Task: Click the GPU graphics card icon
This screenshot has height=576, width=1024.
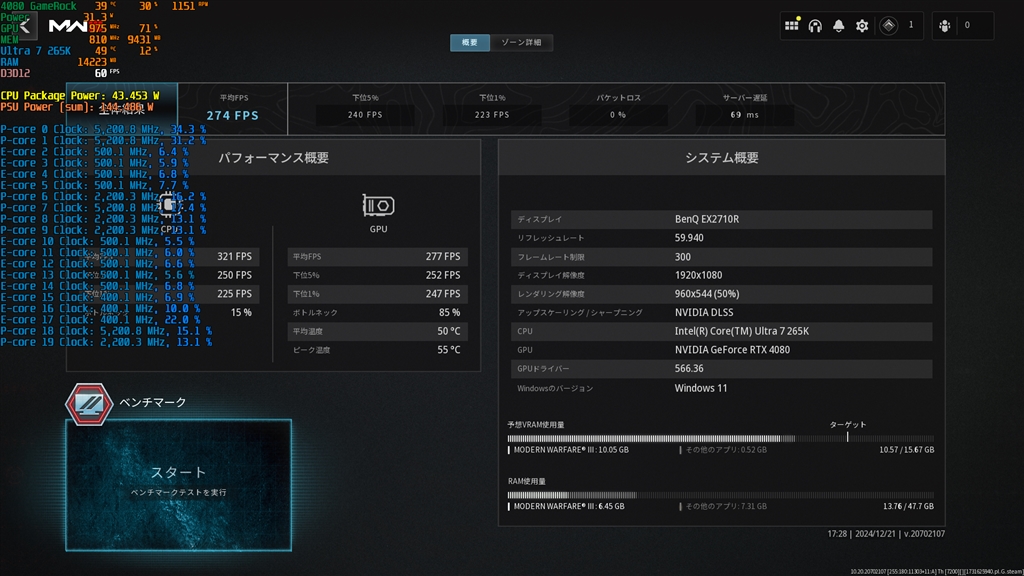Action: (378, 206)
